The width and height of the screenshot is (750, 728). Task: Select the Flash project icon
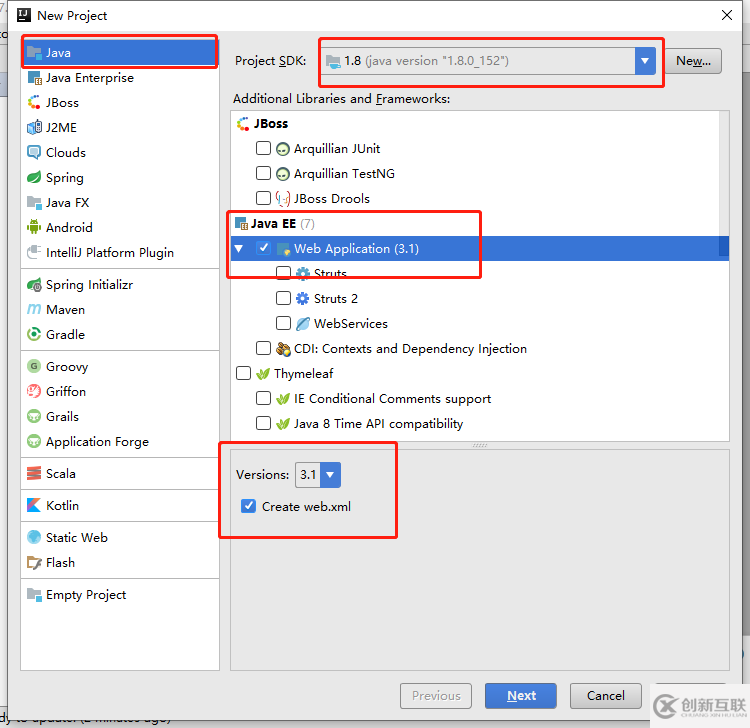(x=34, y=563)
